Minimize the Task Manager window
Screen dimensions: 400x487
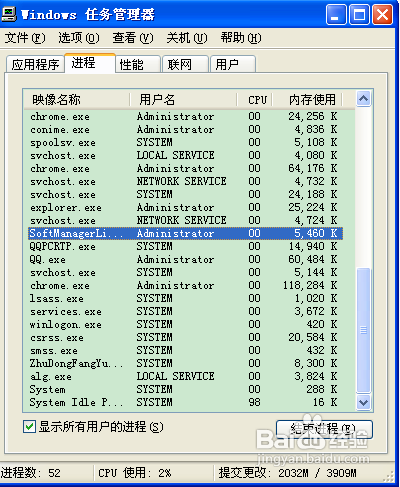[336, 15]
